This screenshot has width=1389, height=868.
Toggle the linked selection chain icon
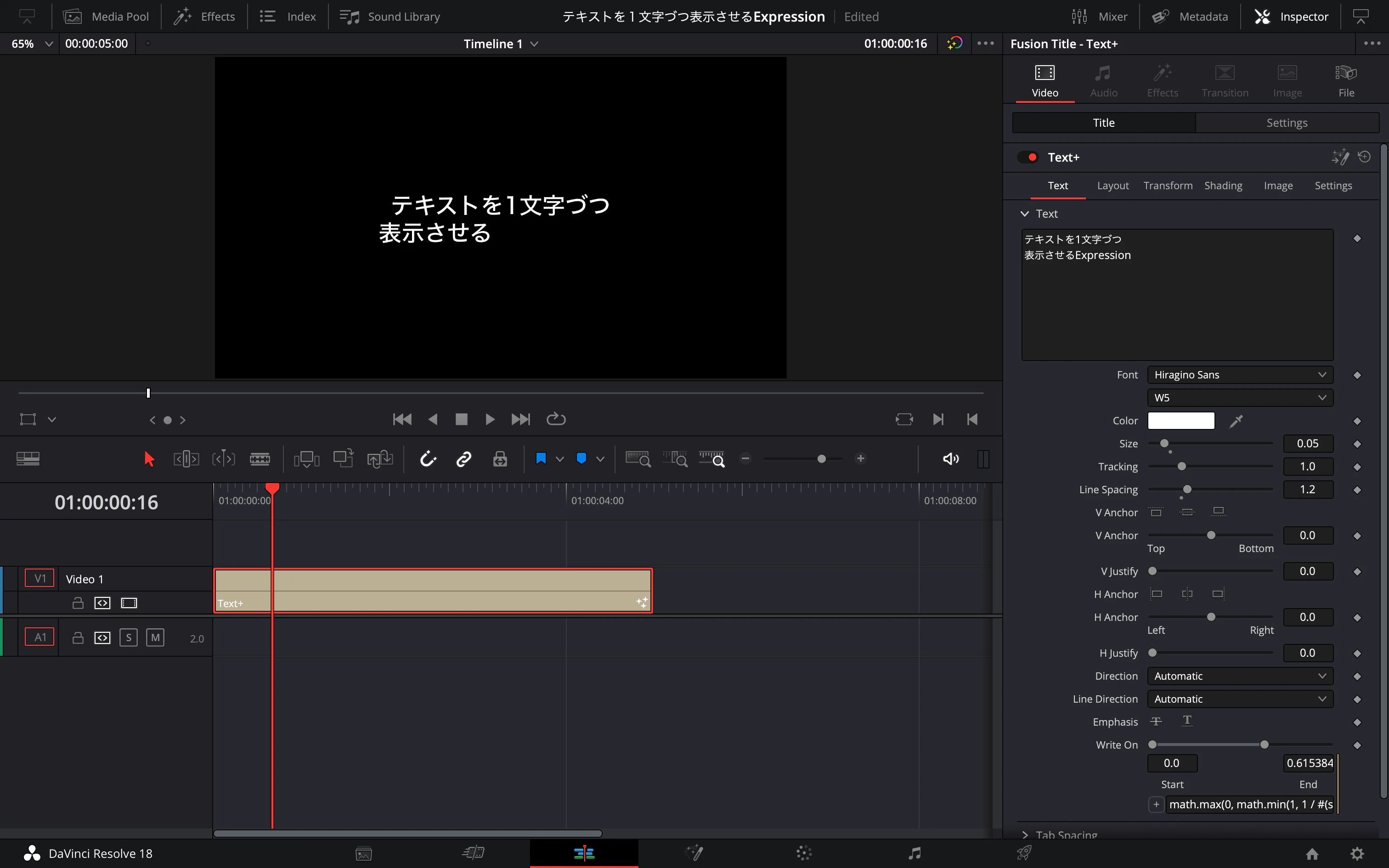[464, 459]
